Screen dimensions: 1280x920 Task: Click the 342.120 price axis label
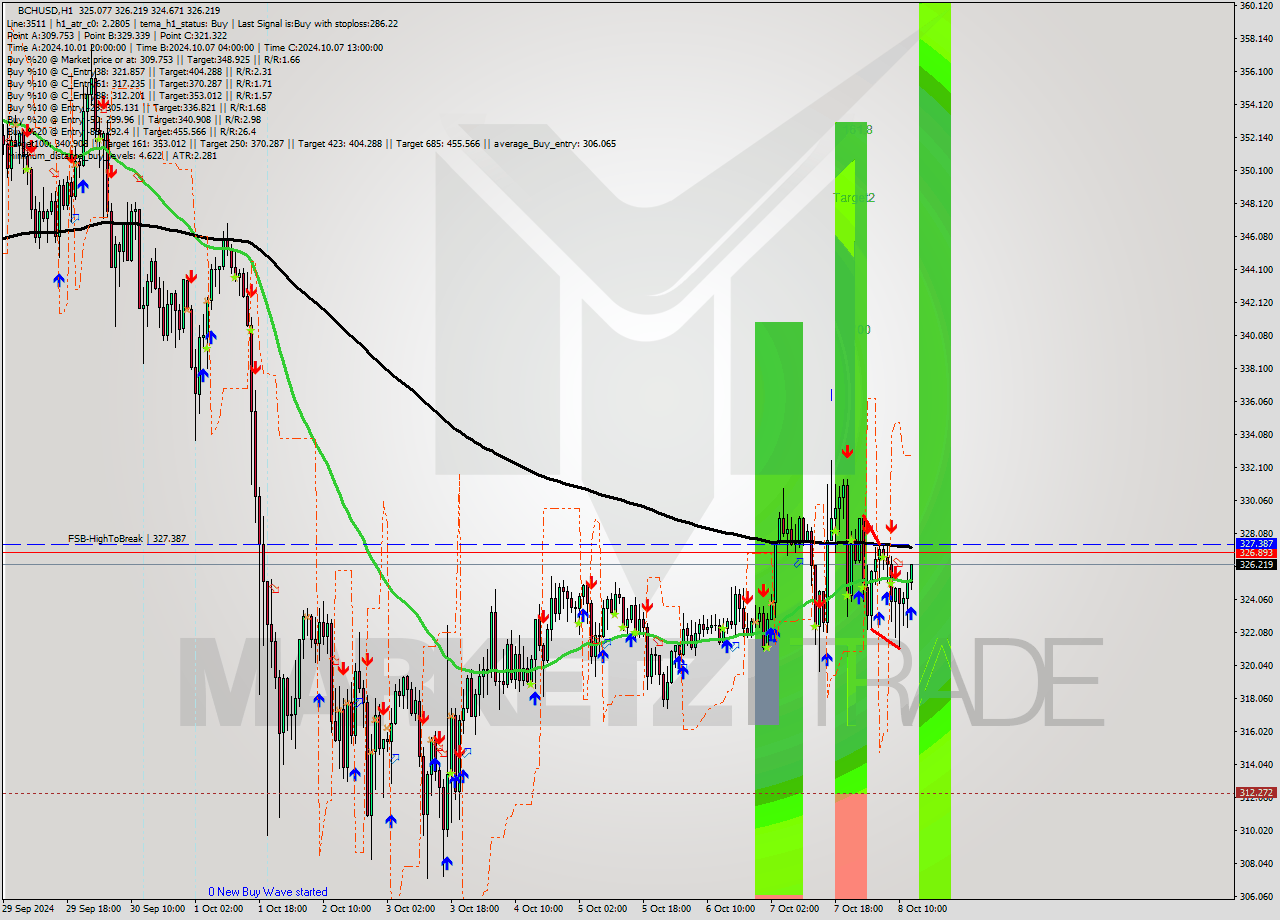click(x=1256, y=303)
